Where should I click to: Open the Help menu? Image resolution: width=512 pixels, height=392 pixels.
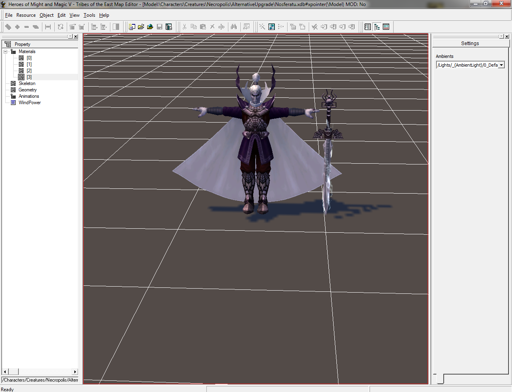click(x=104, y=15)
